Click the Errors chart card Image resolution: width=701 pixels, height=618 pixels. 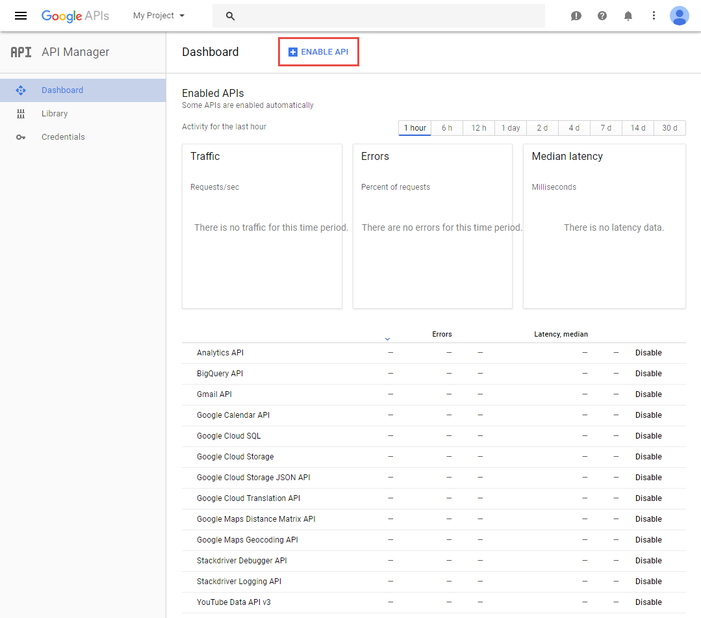433,226
